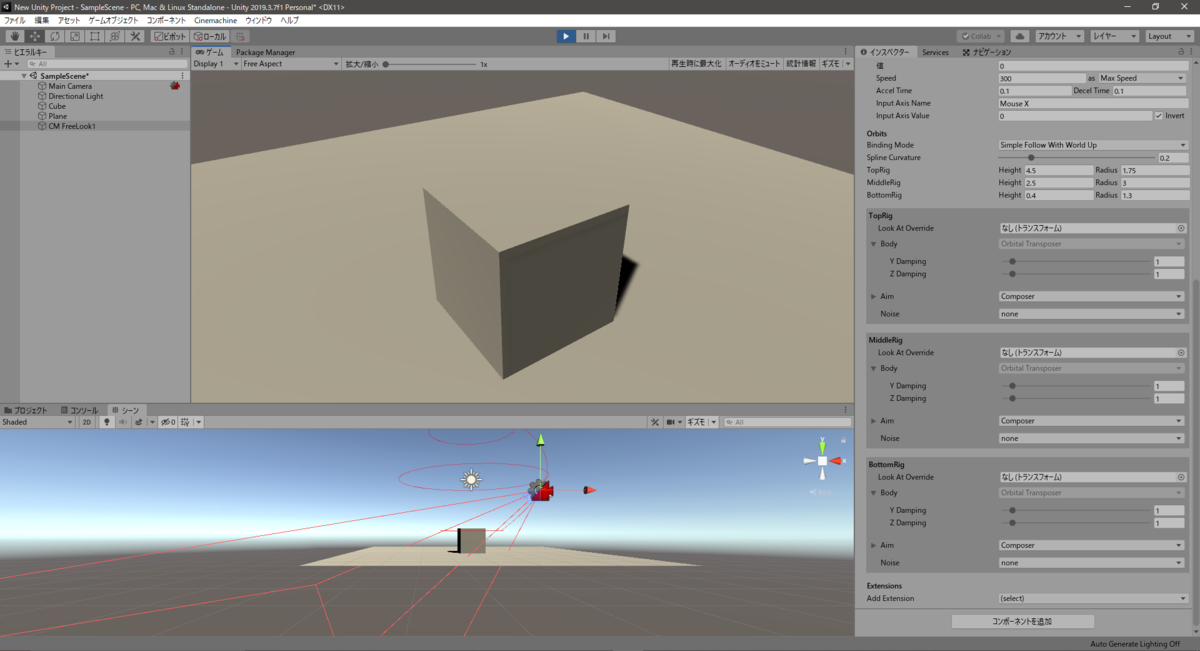Viewport: 1200px width, 651px height.
Task: Open the MiddleRig Noise dropdown
Action: [x=1092, y=439]
